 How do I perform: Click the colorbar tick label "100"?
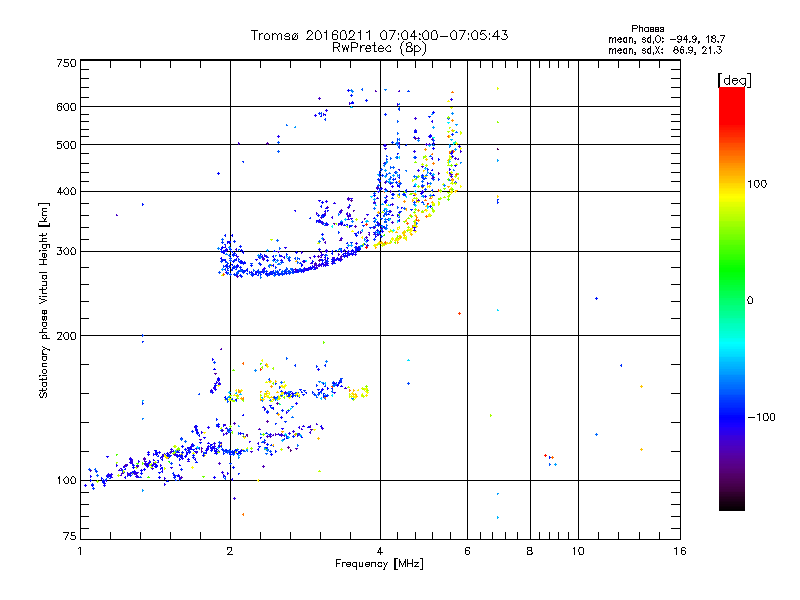[757, 184]
